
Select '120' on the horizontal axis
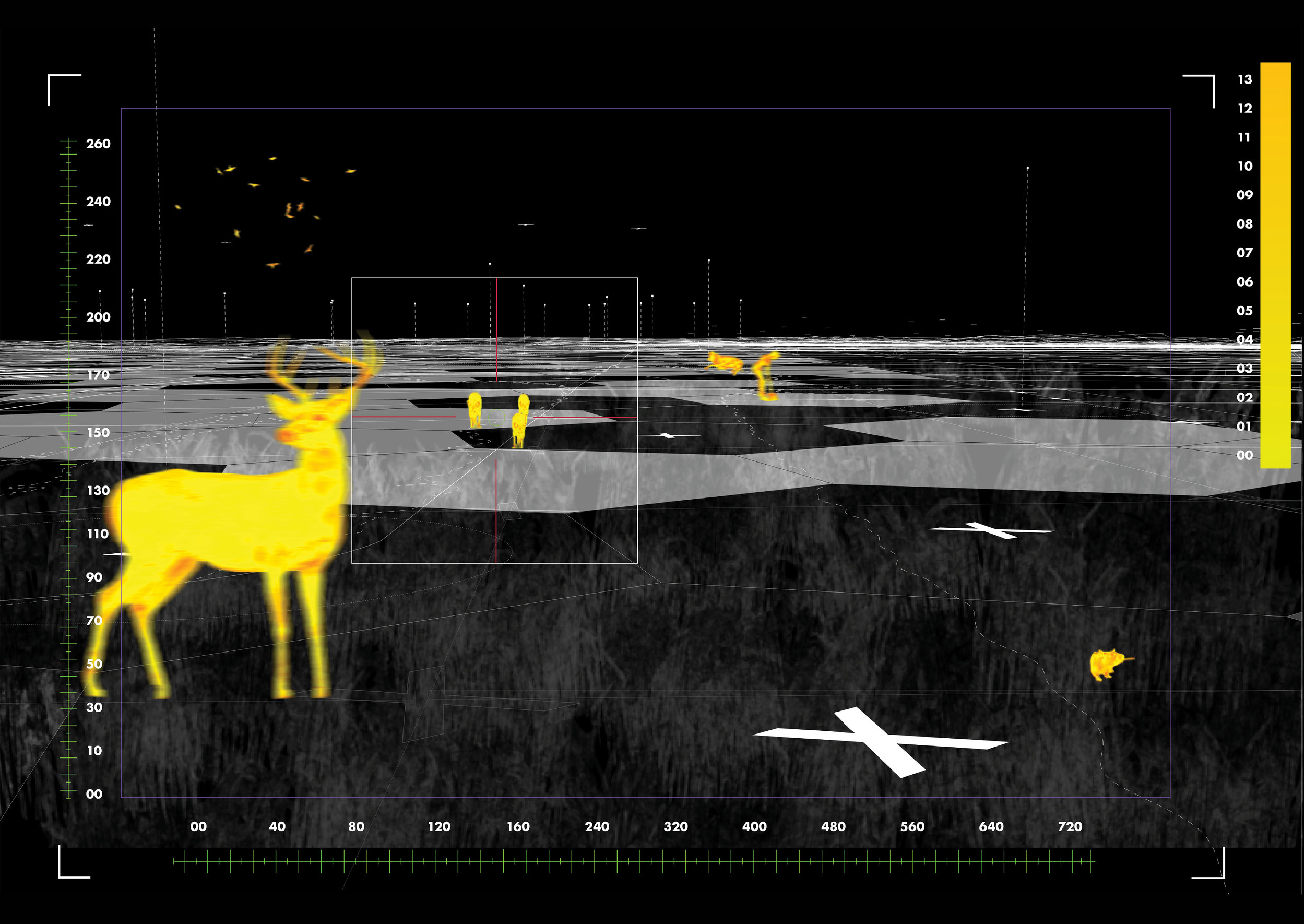(439, 827)
